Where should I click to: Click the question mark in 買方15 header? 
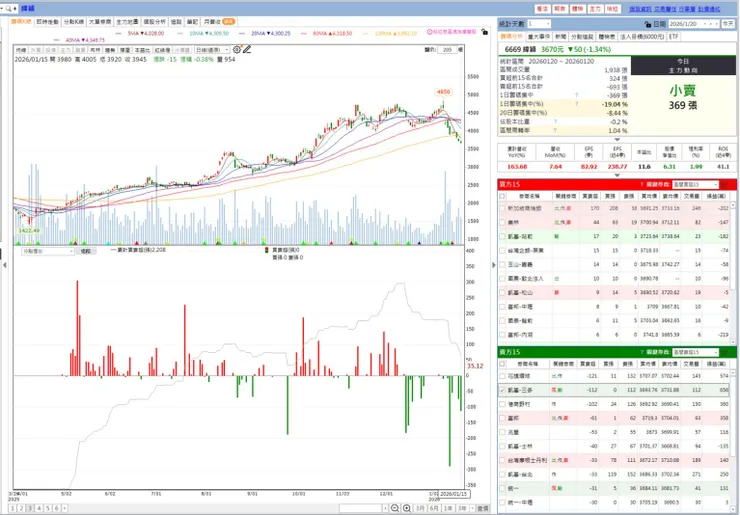pos(642,185)
